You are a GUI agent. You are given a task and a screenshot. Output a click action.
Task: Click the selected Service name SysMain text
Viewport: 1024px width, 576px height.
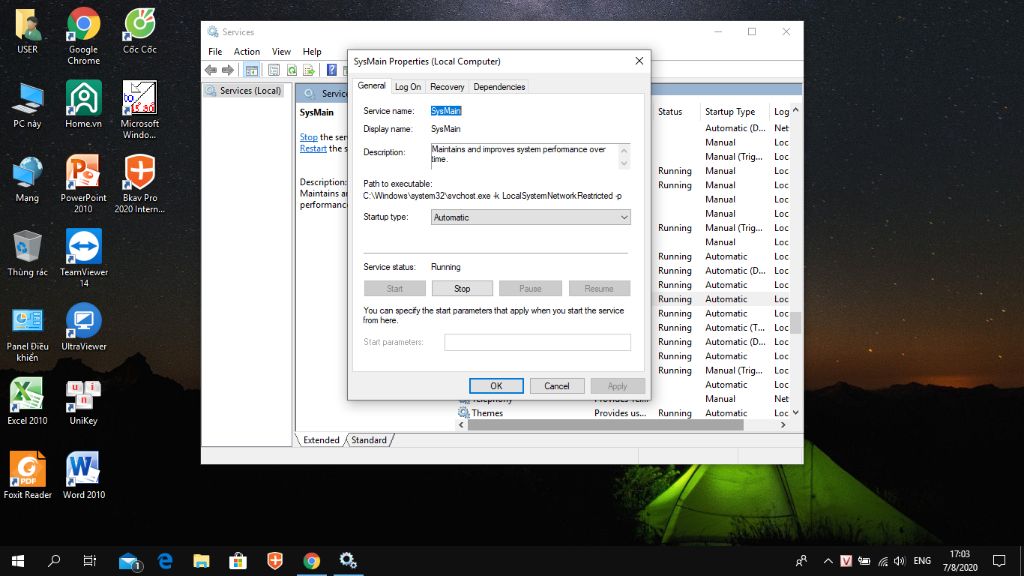pyautogui.click(x=446, y=111)
